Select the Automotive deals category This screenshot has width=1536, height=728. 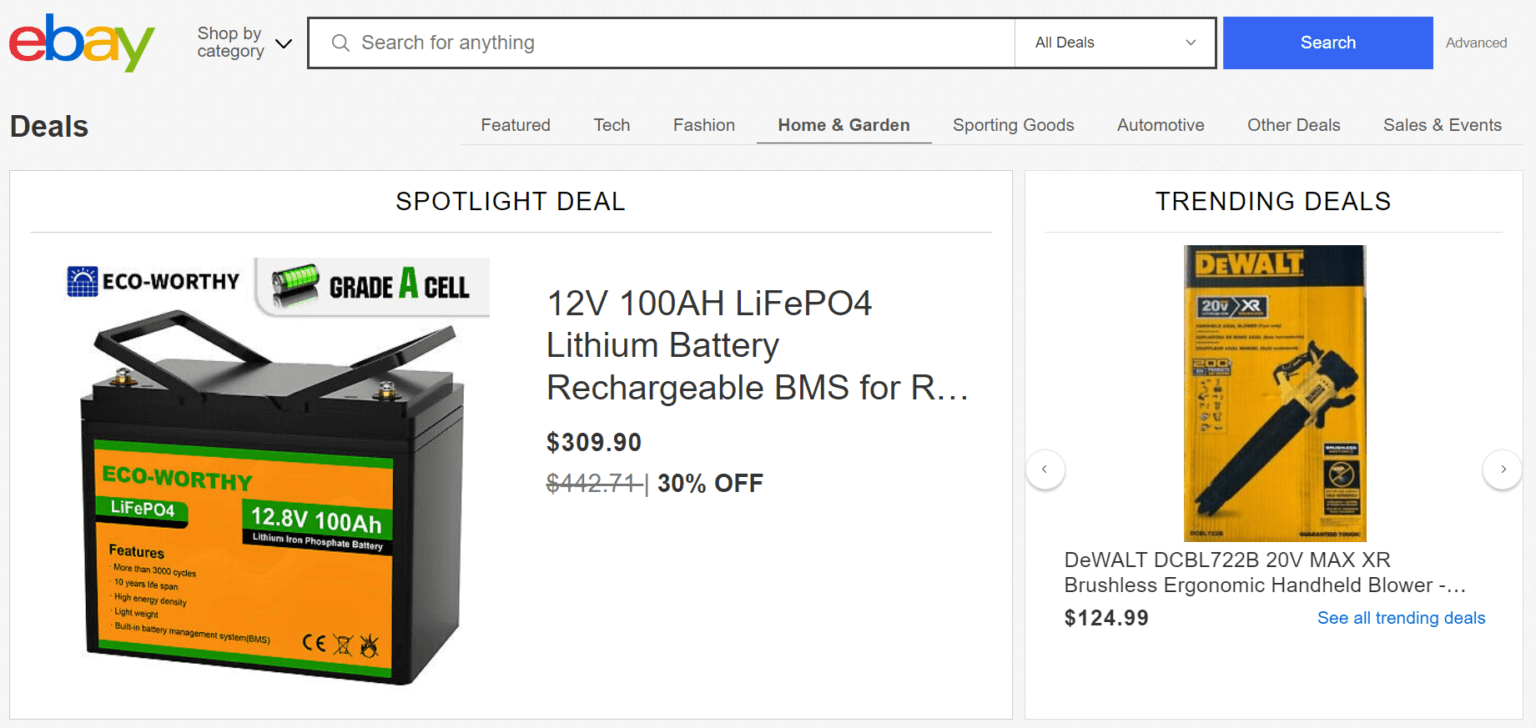(x=1160, y=124)
